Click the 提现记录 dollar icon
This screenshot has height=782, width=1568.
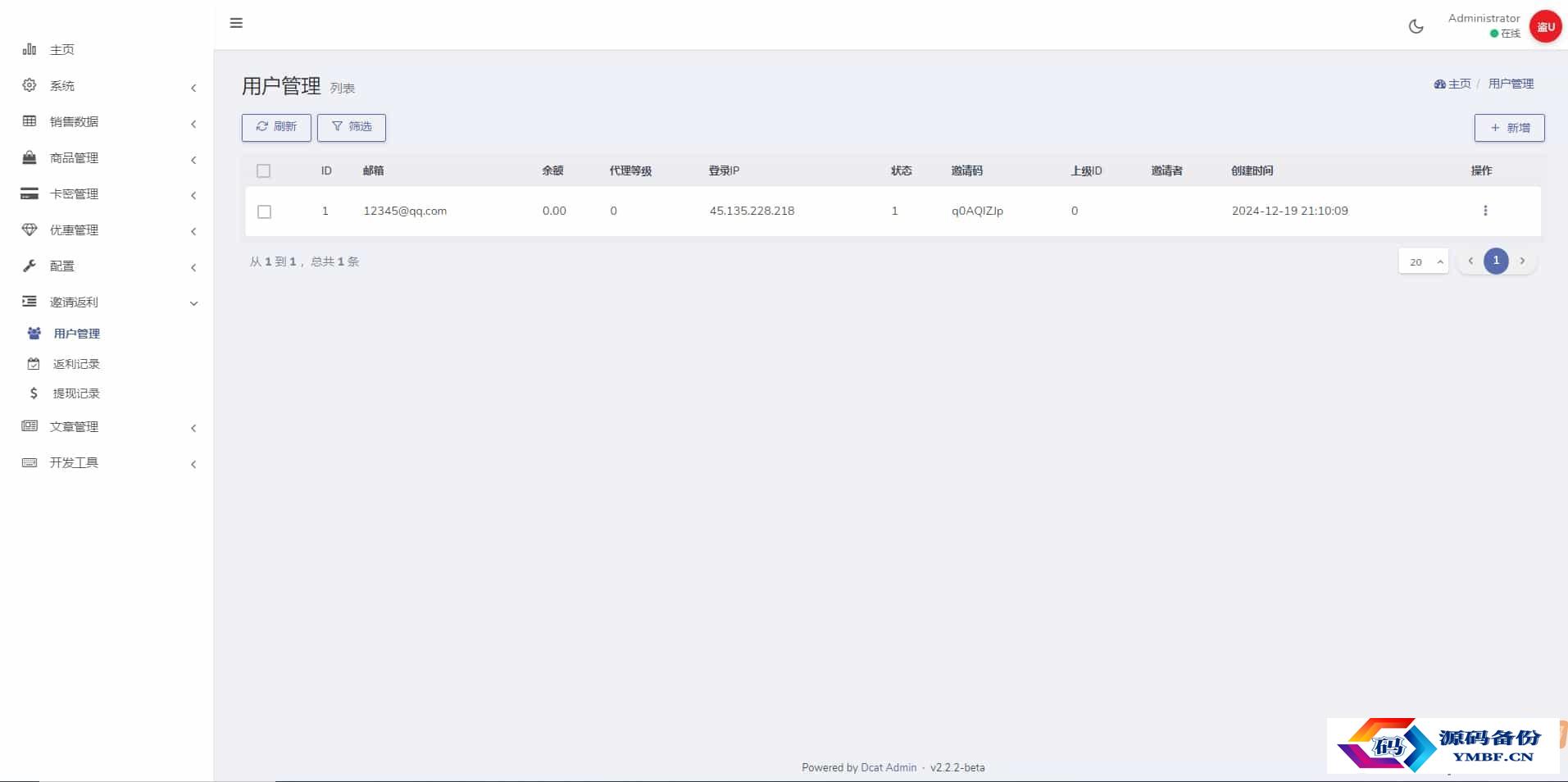point(34,393)
